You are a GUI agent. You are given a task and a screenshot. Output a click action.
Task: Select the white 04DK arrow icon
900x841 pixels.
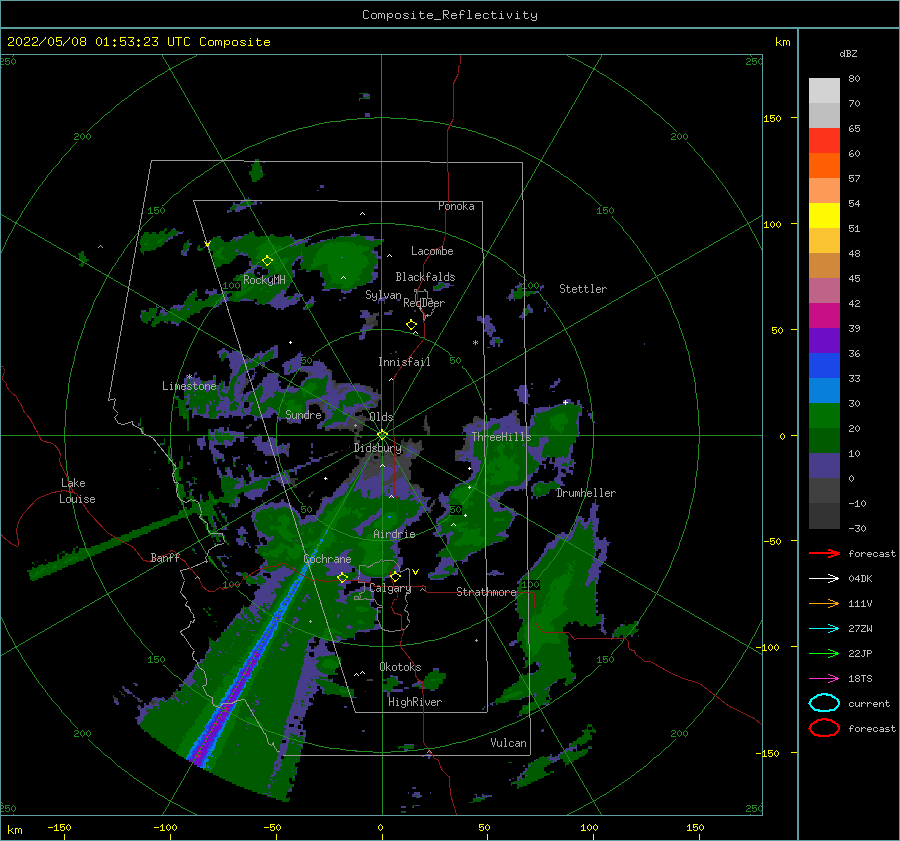[x=824, y=578]
